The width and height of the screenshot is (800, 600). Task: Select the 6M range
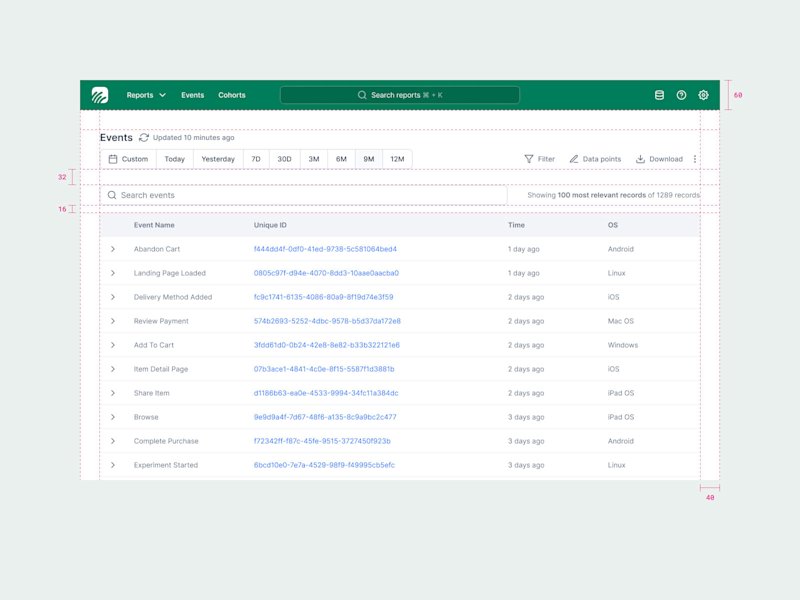(341, 159)
